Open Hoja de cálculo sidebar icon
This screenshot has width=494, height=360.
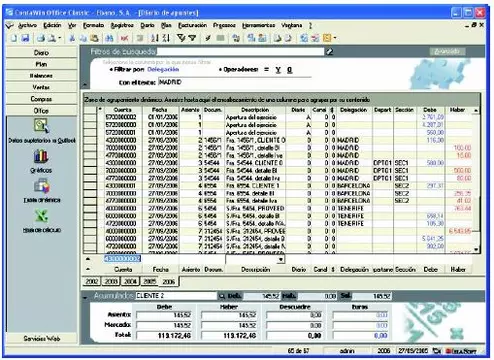(x=42, y=221)
